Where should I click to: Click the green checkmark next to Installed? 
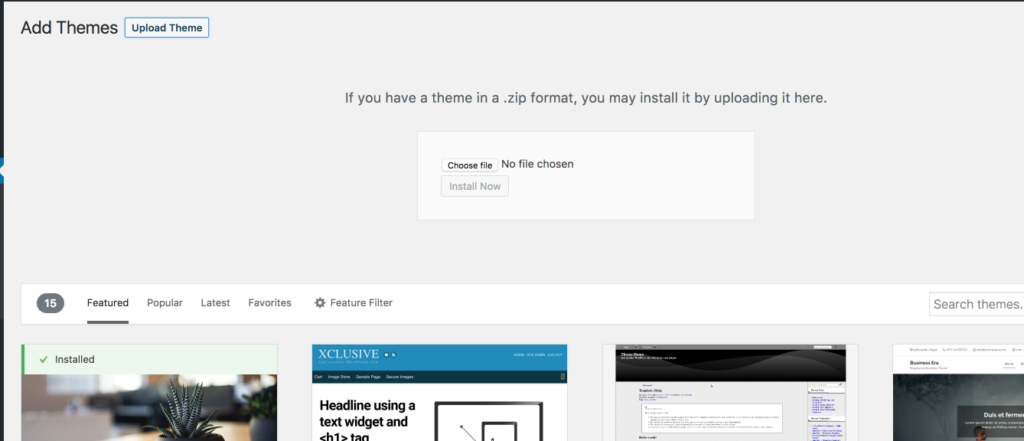[x=44, y=359]
